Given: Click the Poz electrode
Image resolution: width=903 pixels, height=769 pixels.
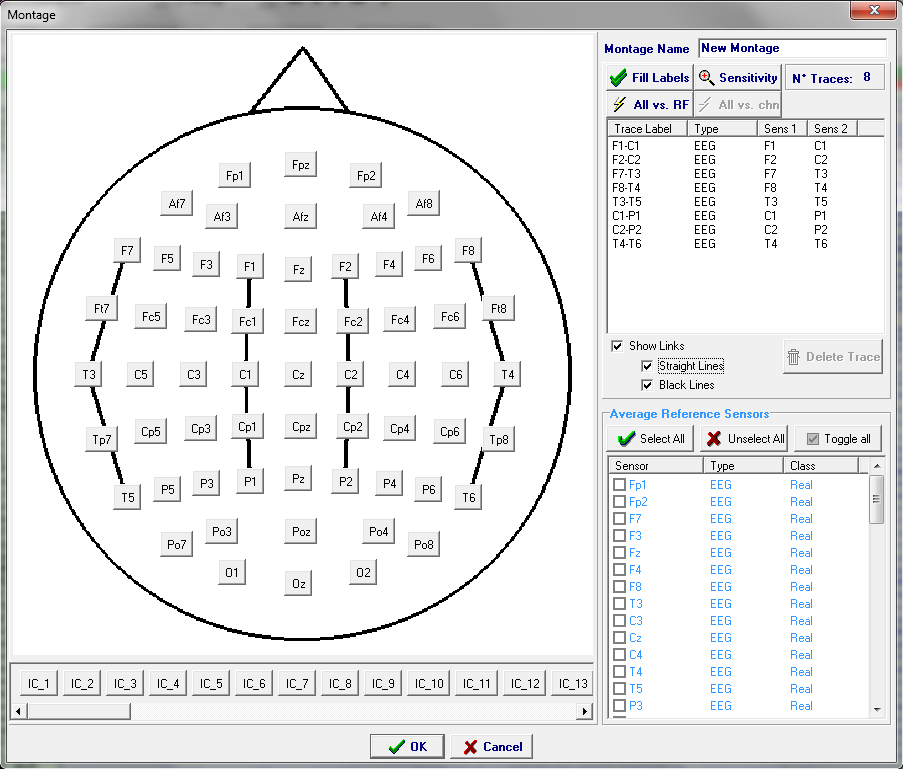Looking at the screenshot, I should pyautogui.click(x=301, y=531).
